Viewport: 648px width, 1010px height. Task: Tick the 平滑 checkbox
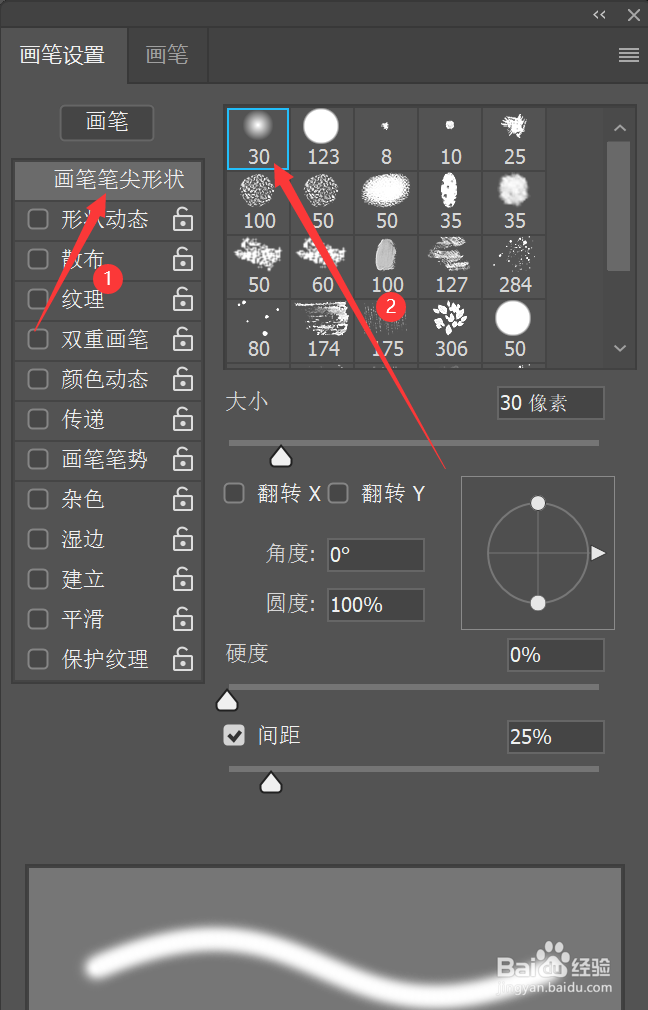[x=38, y=619]
